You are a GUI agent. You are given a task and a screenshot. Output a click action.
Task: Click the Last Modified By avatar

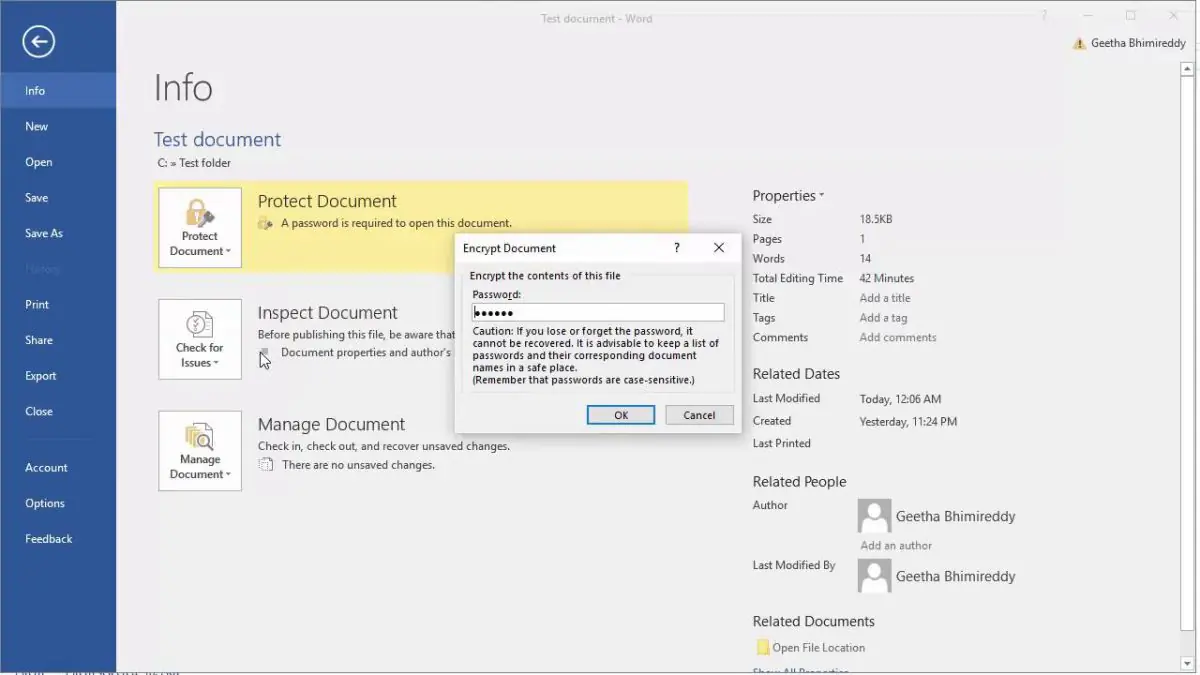click(x=874, y=576)
